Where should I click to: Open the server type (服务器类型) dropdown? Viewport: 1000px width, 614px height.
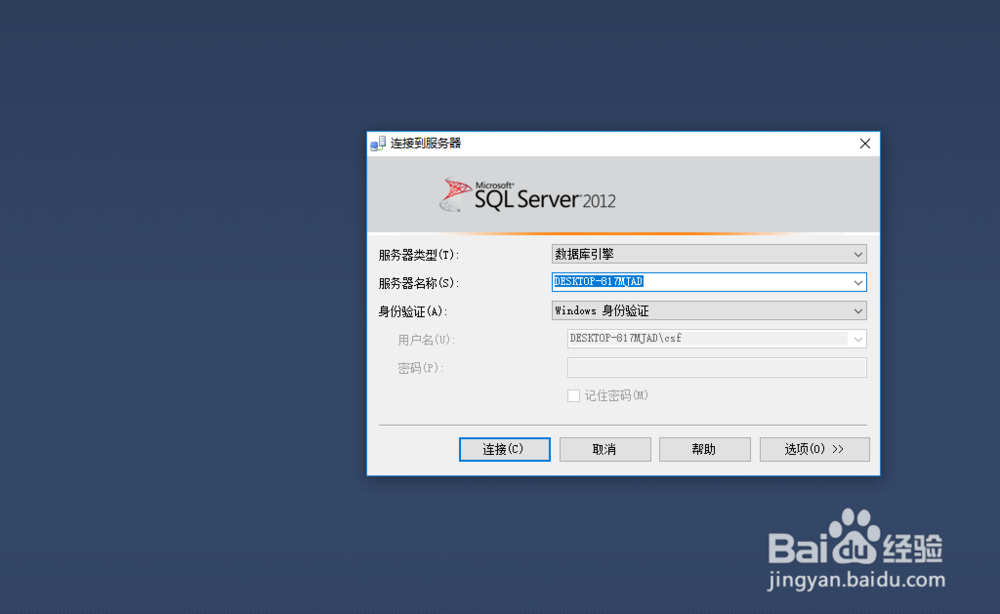(x=709, y=254)
